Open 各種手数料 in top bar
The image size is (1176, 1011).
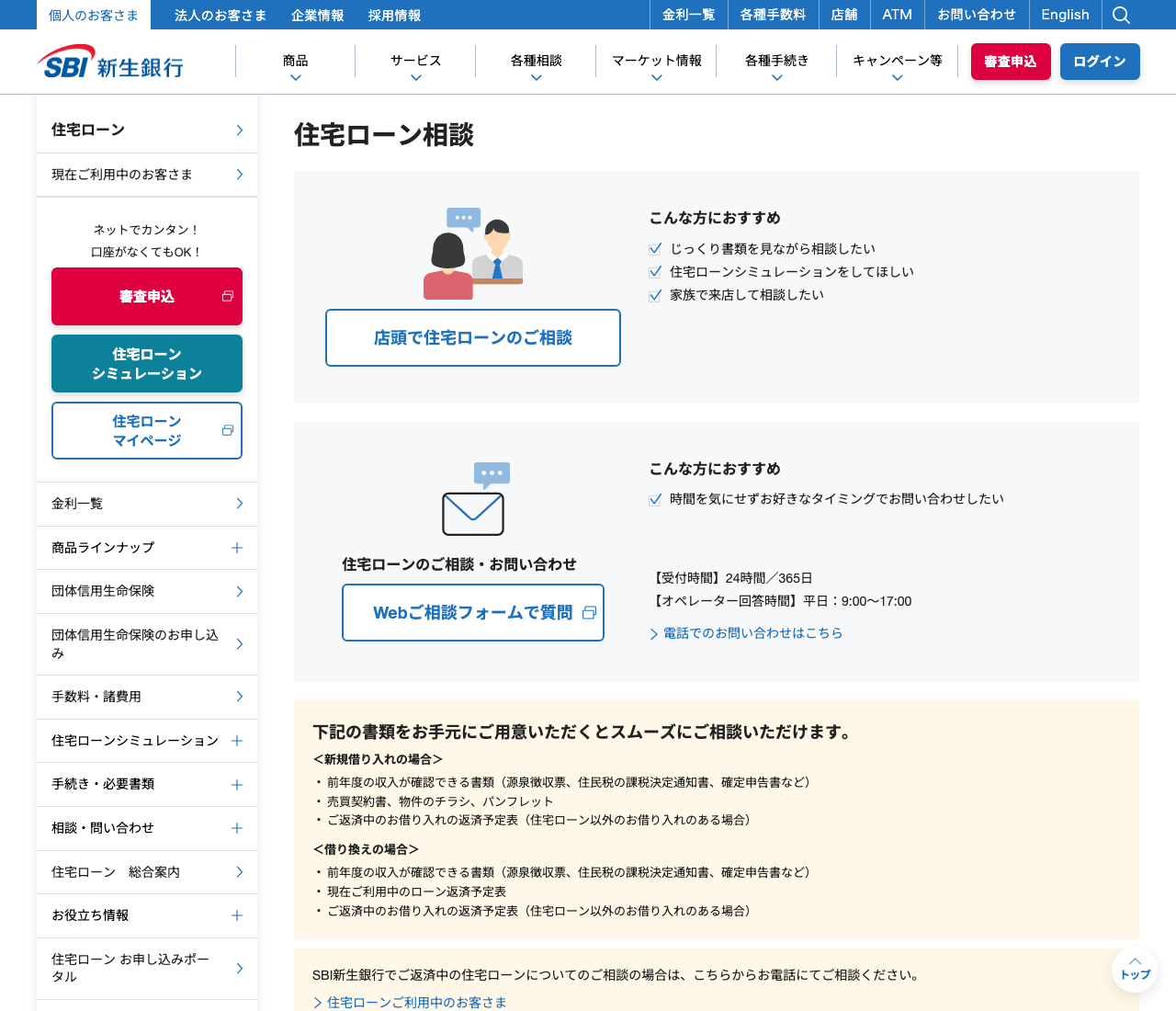pos(773,15)
